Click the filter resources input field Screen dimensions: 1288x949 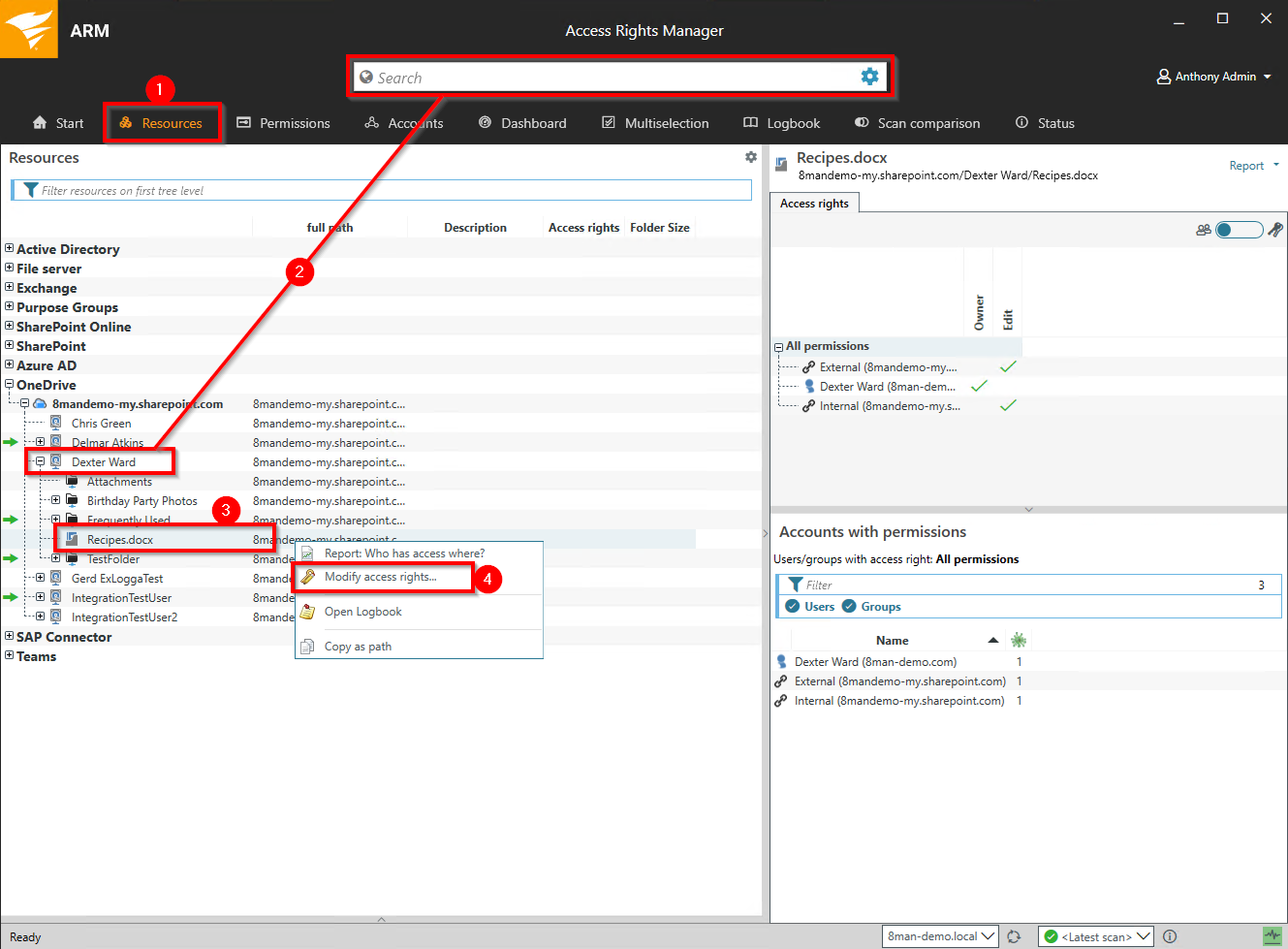click(x=383, y=190)
